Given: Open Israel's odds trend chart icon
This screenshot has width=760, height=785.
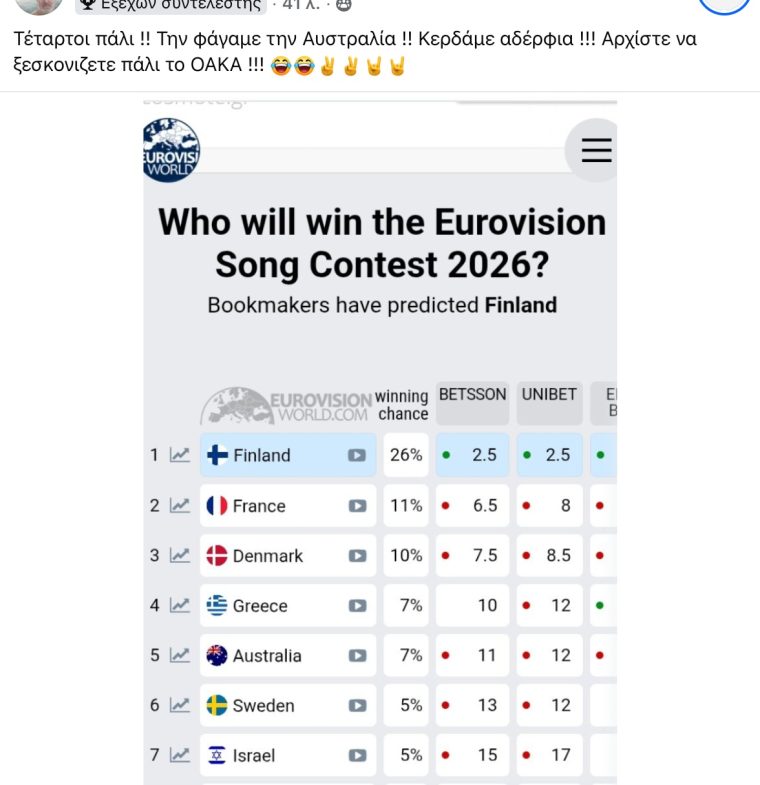Looking at the screenshot, I should point(180,756).
